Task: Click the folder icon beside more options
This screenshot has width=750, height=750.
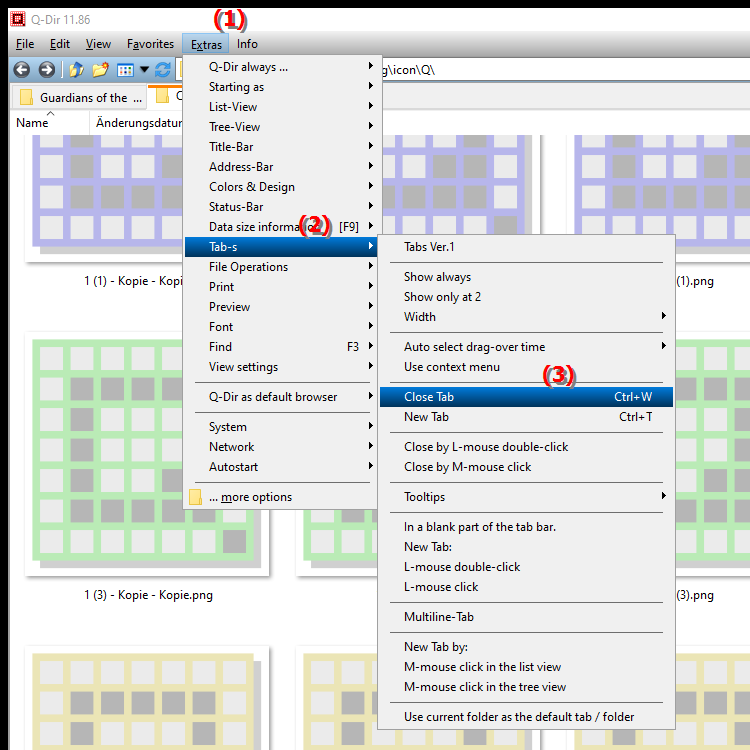Action: (x=195, y=497)
